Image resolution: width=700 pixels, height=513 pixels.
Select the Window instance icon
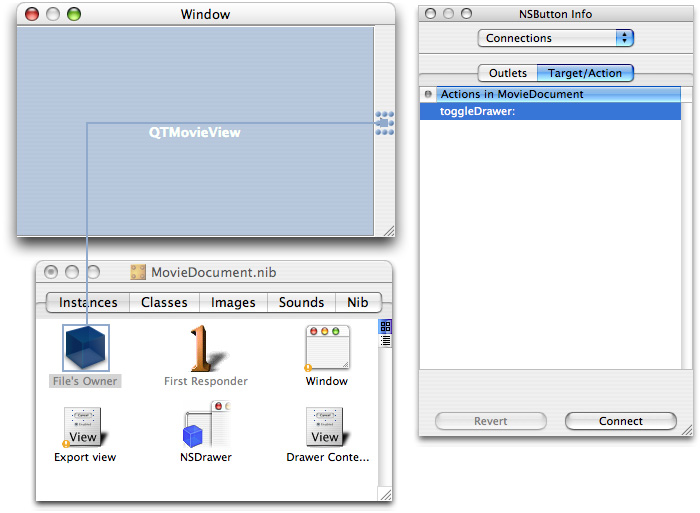click(327, 348)
